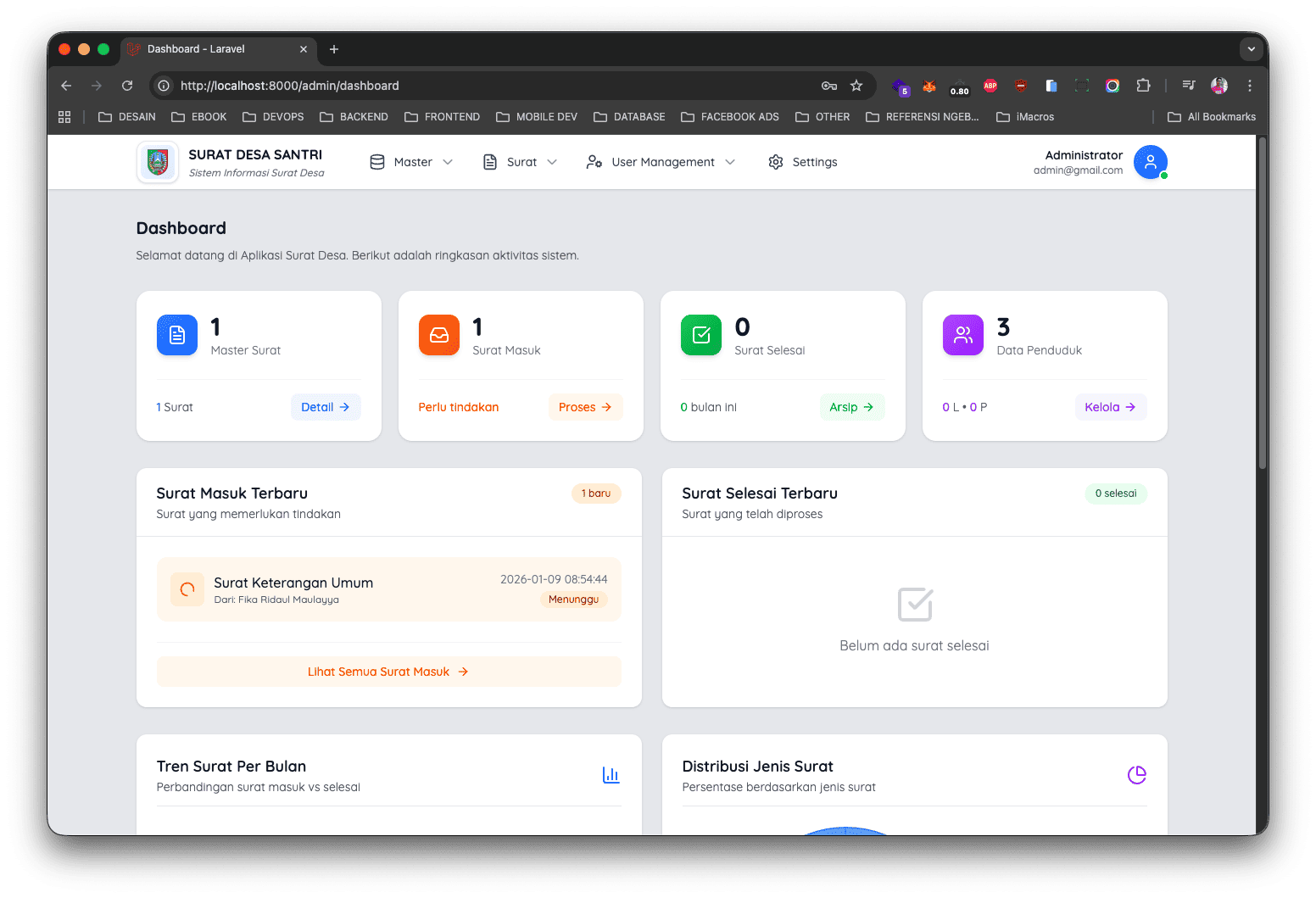
Task: Open the browser extensions puzzle icon
Action: point(1143,86)
